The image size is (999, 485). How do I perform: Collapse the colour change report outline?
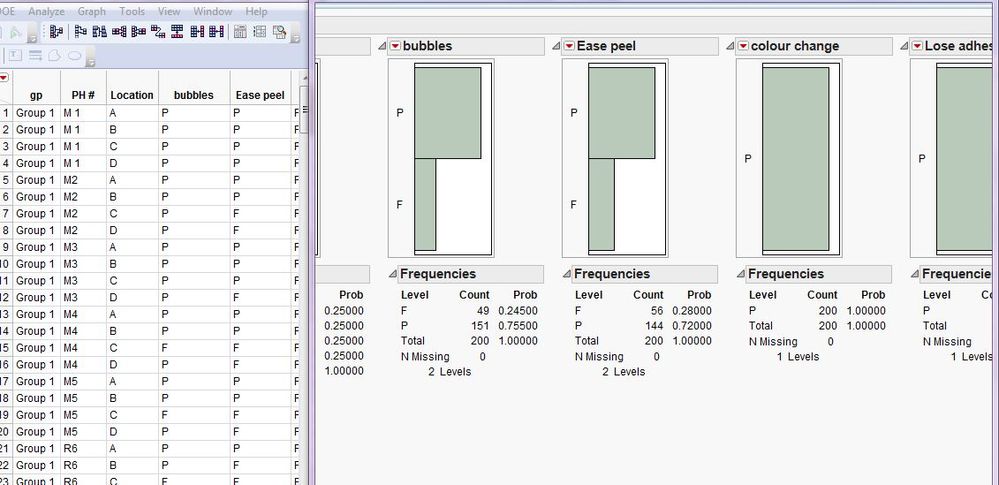[x=730, y=46]
